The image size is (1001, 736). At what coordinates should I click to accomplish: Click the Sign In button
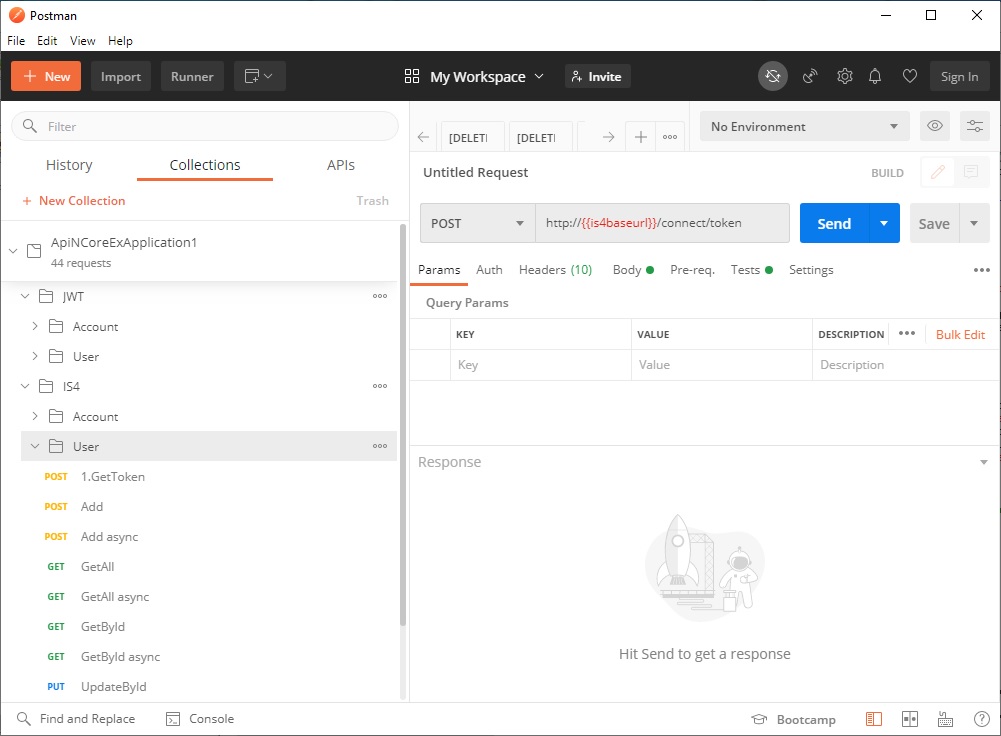[x=960, y=77]
